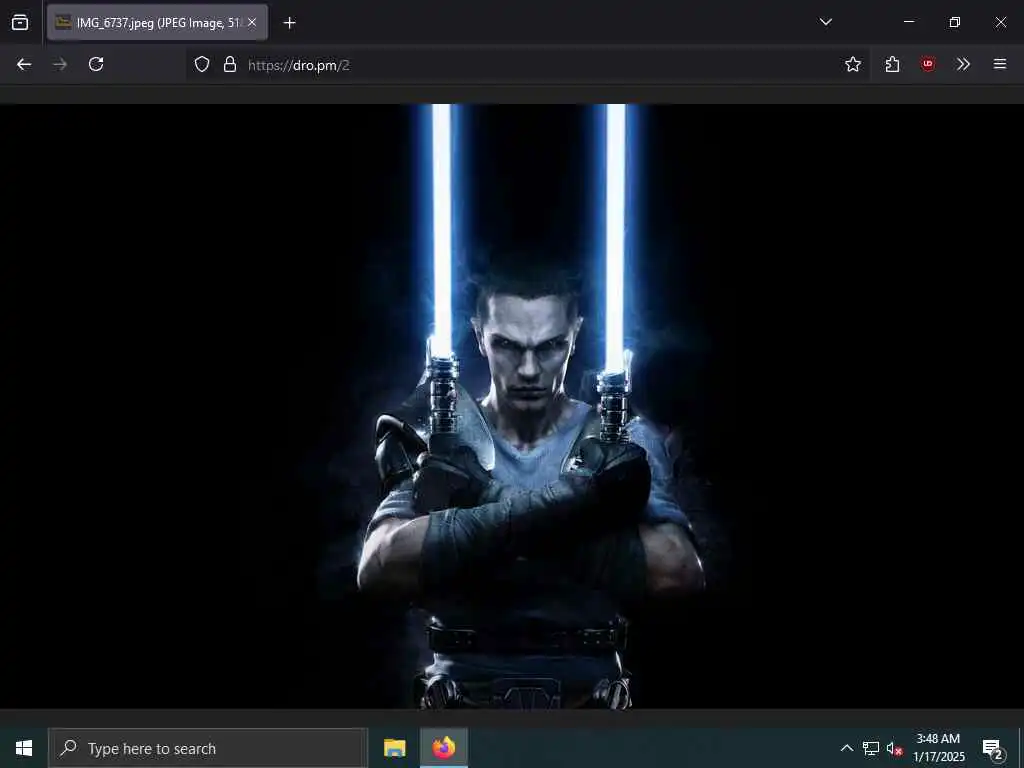1024x768 pixels.
Task: Open the Windows Start menu
Action: 24,748
